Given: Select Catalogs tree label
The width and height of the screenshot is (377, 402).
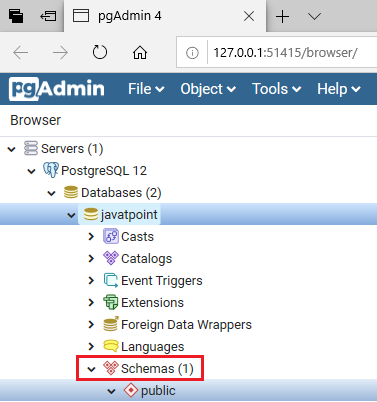Looking at the screenshot, I should coord(146,259).
